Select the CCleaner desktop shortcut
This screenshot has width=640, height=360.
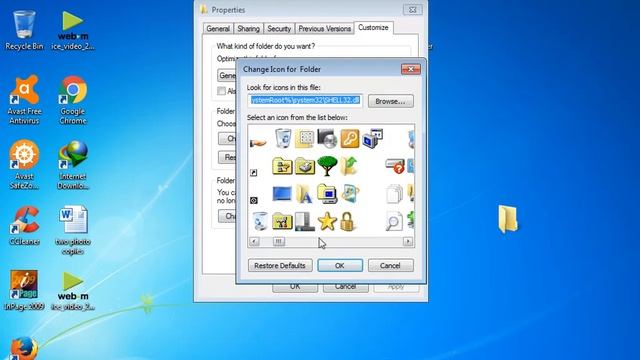tap(24, 225)
